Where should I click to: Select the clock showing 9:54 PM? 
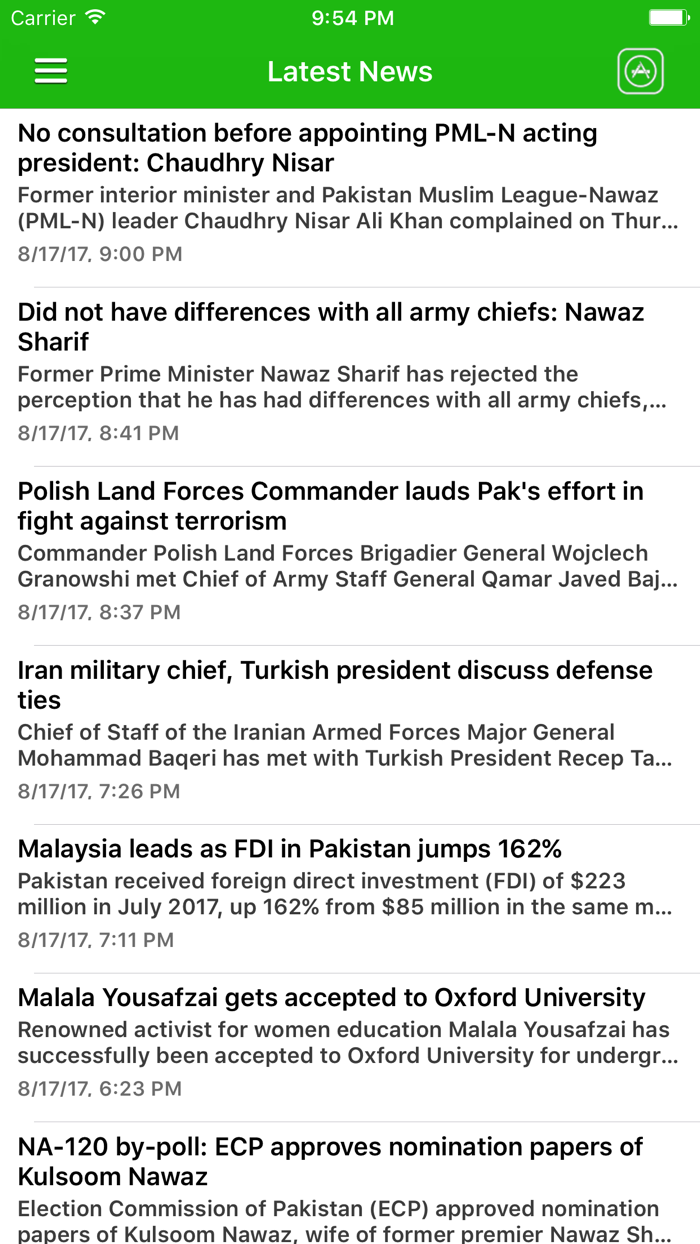tap(349, 16)
